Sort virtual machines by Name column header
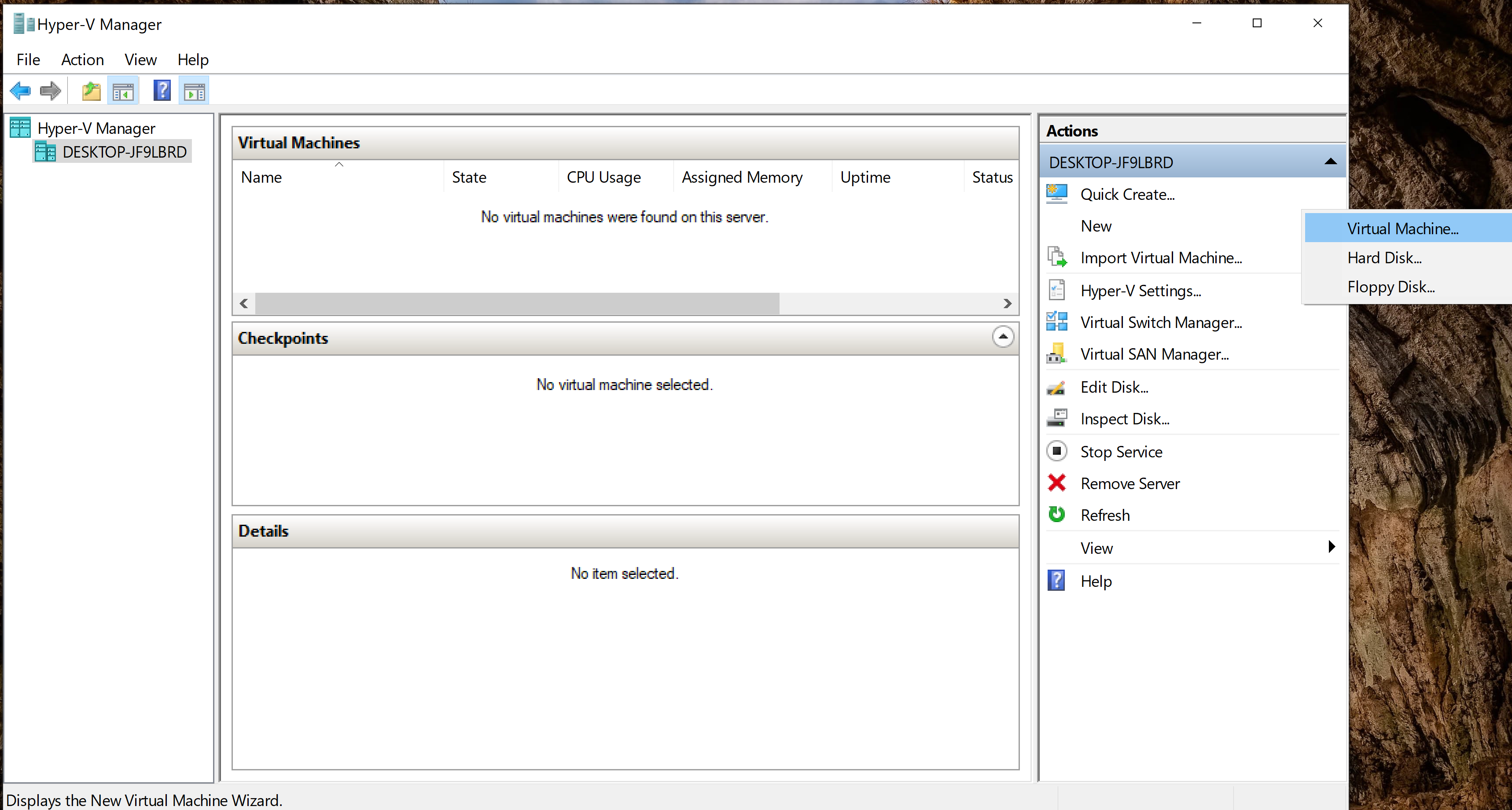Viewport: 1512px width, 810px height. click(x=261, y=177)
